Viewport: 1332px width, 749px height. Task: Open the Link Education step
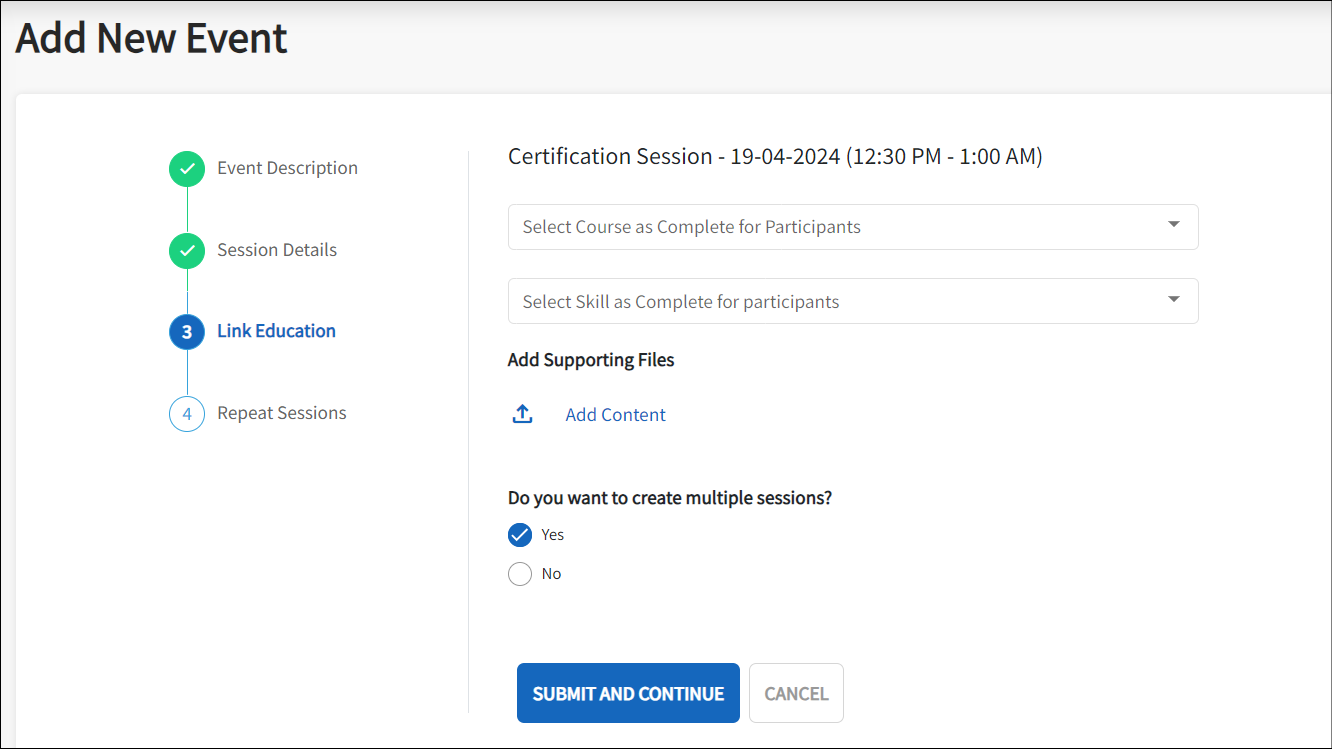276,331
